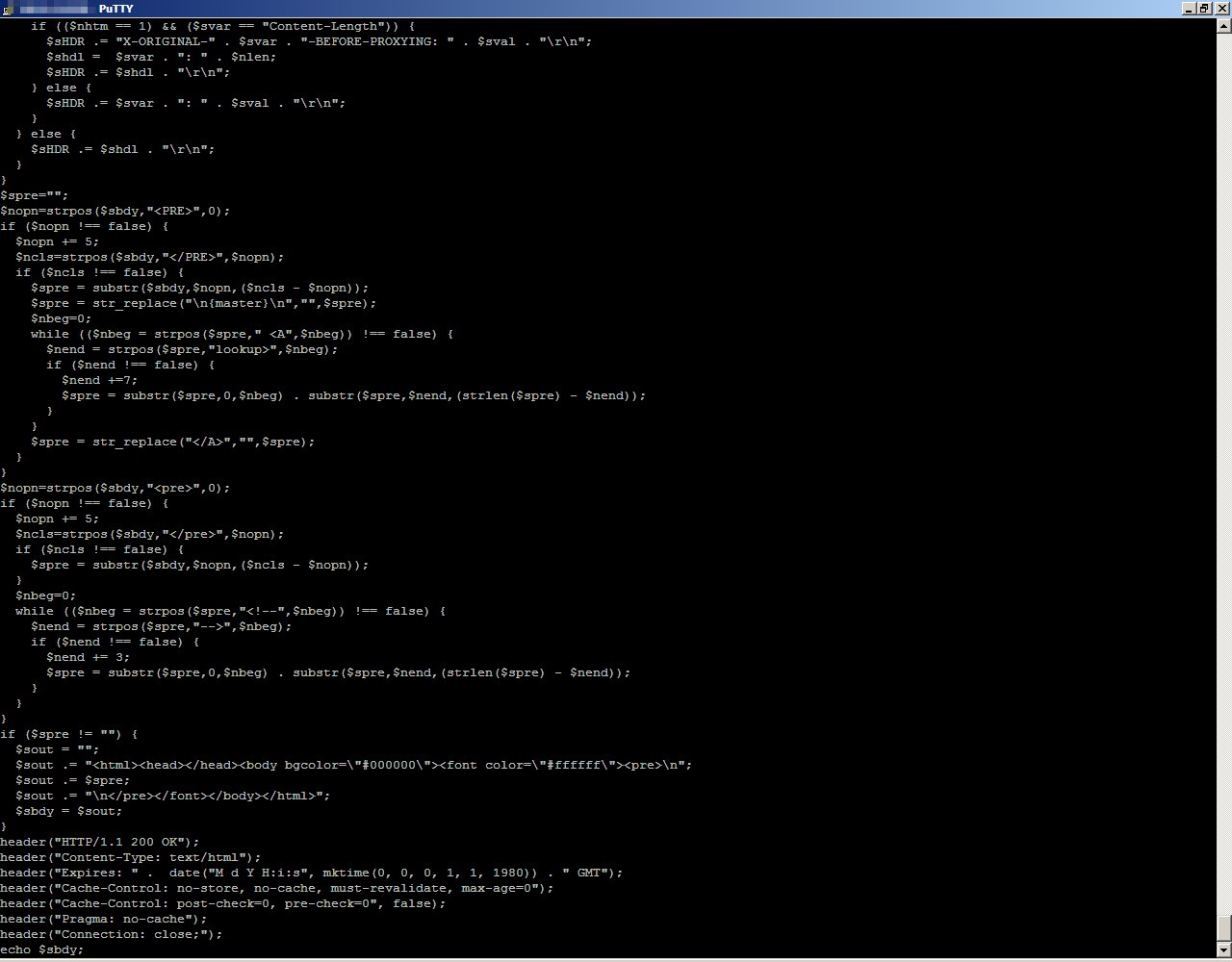
Task: Click the header("HTTP/1.1 200 OK") line
Action: click(x=100, y=842)
